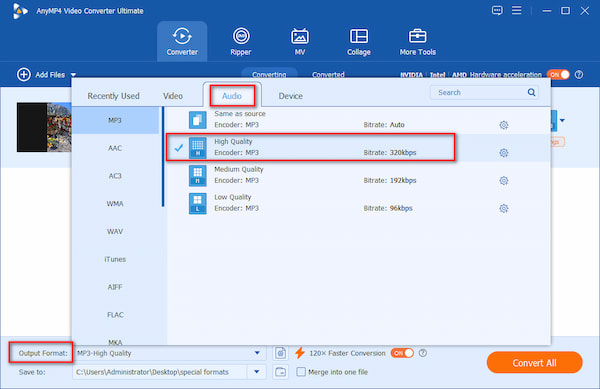Switch to the Converting tab
The width and height of the screenshot is (600, 389).
(x=269, y=74)
